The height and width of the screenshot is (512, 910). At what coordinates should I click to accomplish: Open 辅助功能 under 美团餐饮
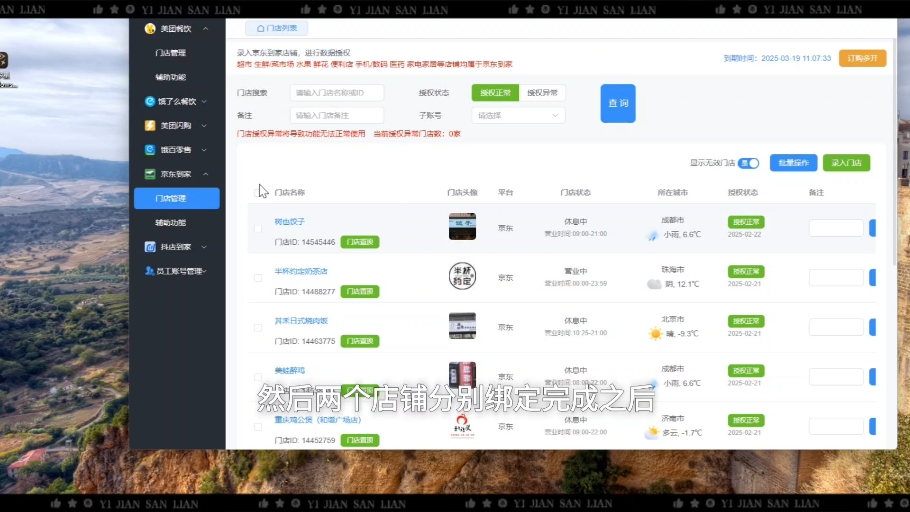click(x=171, y=77)
